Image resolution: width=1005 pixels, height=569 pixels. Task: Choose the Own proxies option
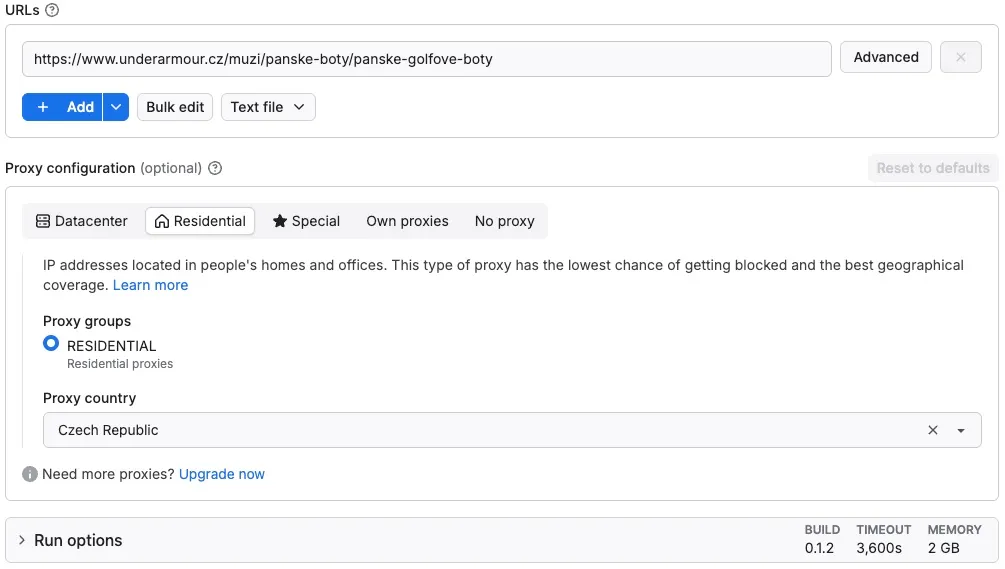click(x=407, y=221)
